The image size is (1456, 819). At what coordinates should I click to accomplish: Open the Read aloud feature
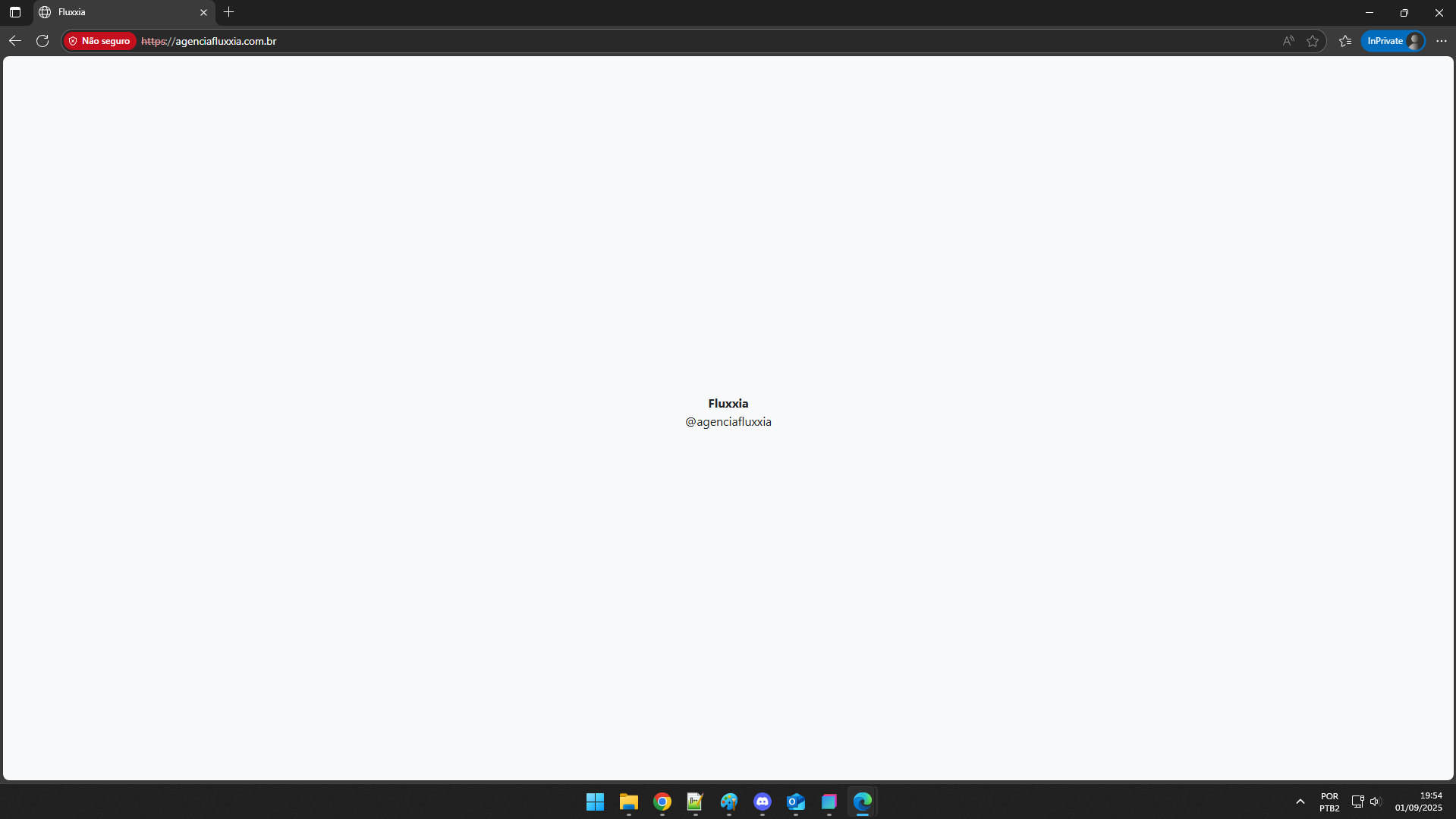[1288, 41]
